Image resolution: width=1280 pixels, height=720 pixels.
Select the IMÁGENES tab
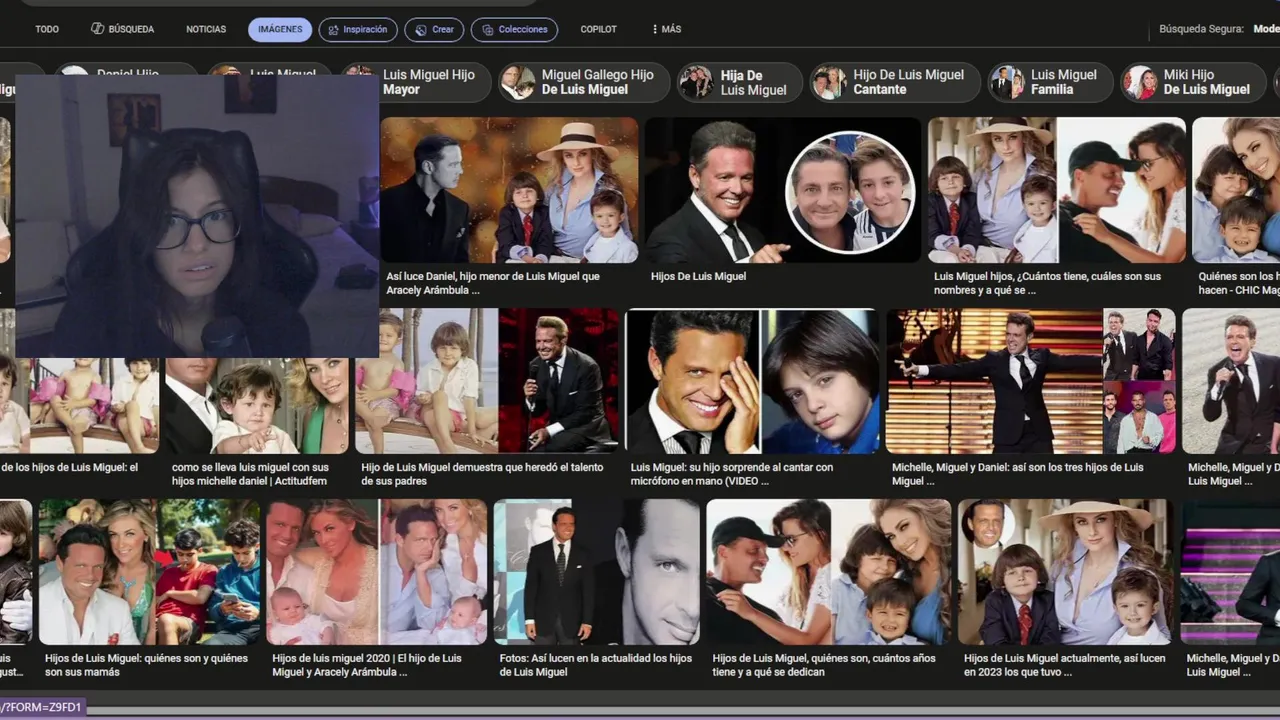[x=280, y=30]
